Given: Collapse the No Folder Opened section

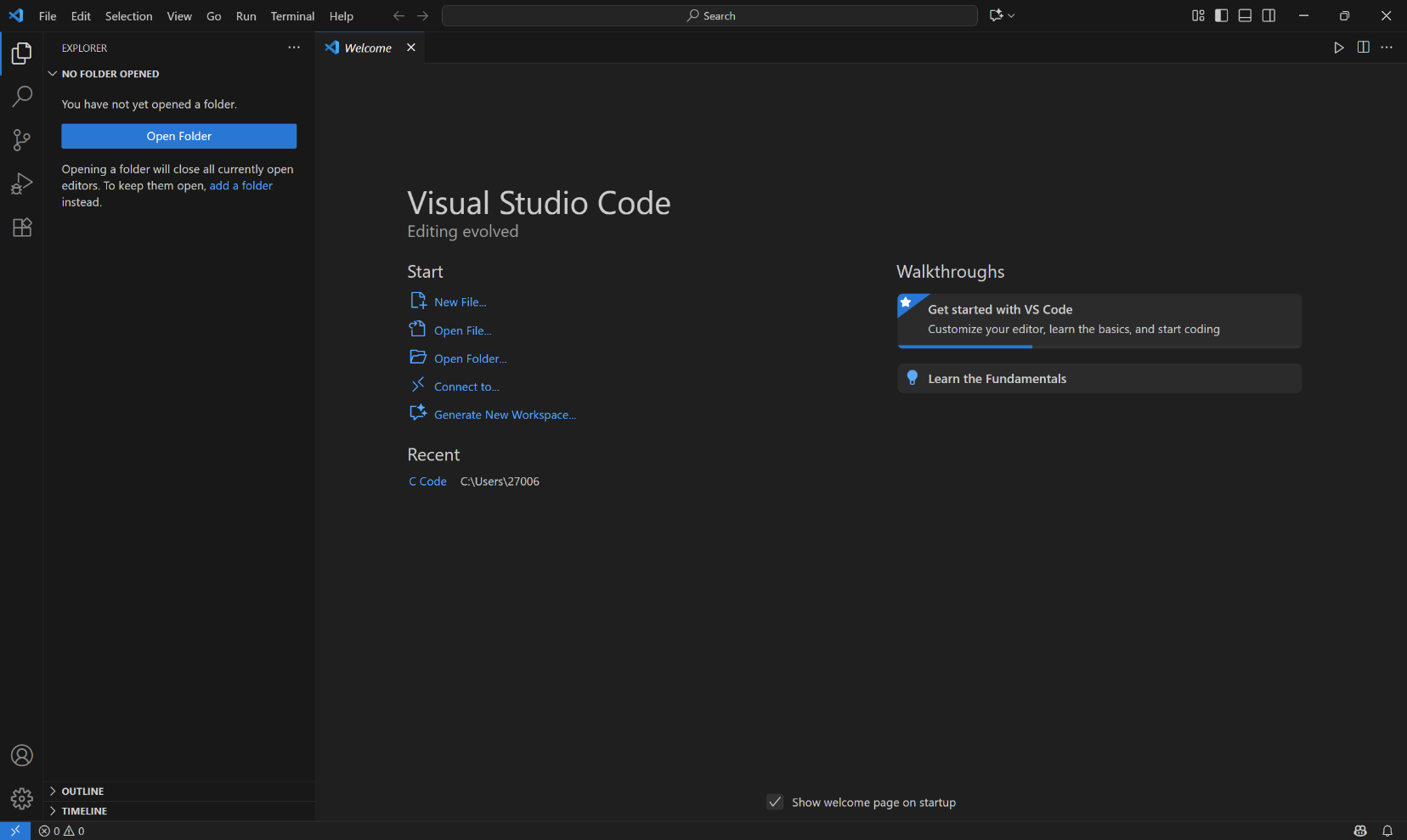Looking at the screenshot, I should 53,74.
